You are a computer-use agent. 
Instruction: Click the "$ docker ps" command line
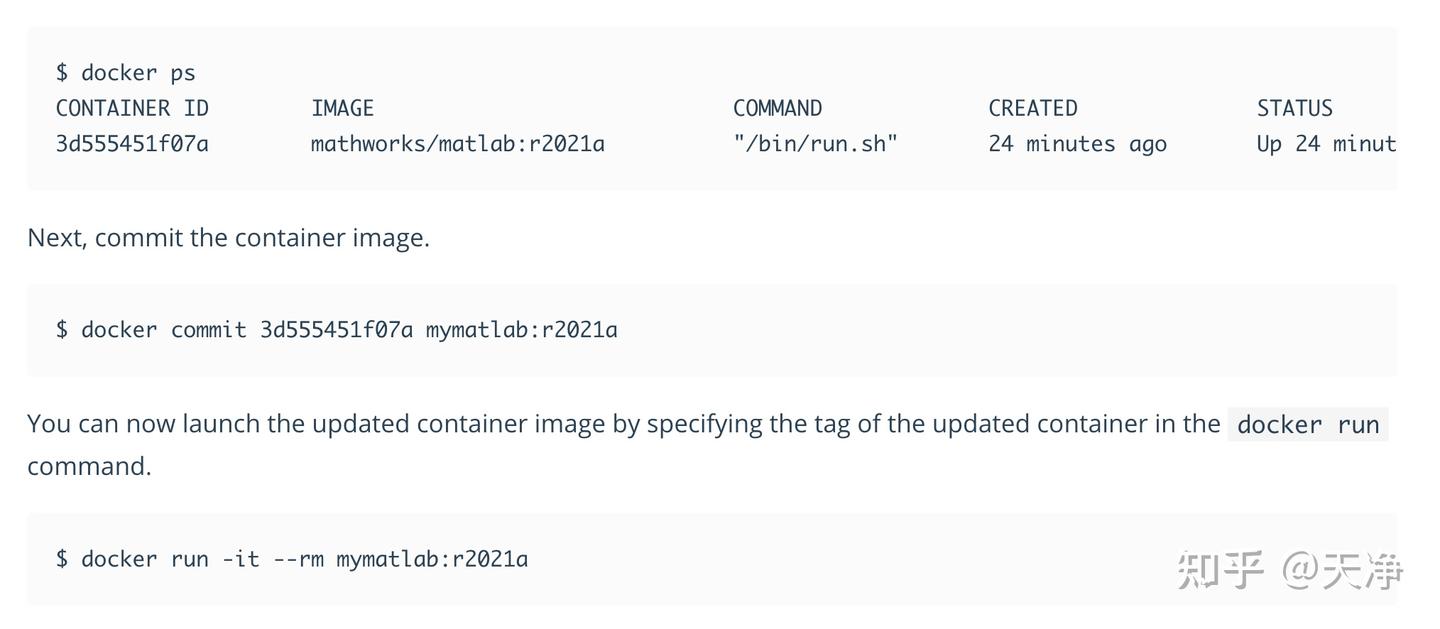126,73
